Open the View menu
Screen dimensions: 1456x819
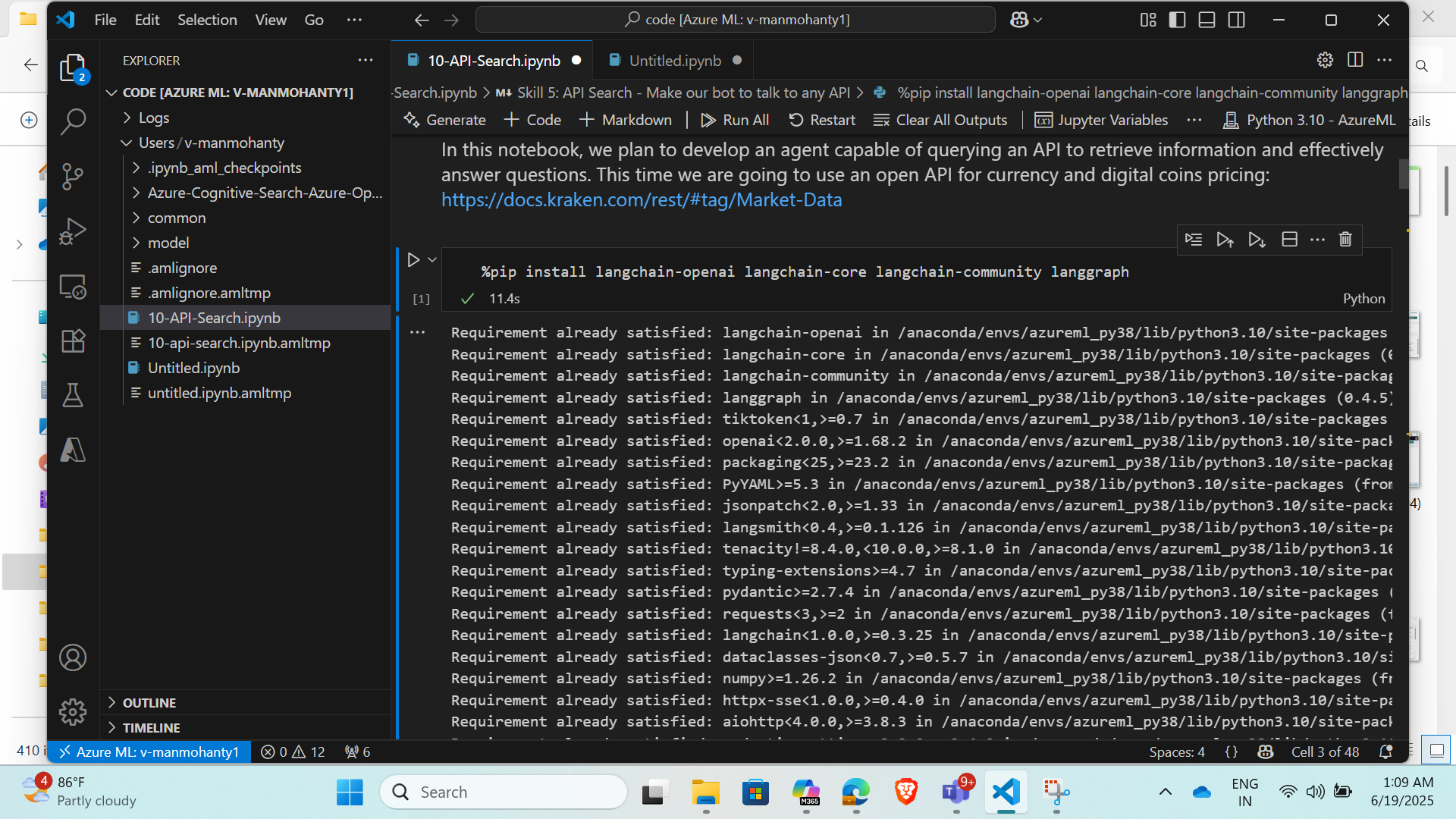[x=270, y=20]
